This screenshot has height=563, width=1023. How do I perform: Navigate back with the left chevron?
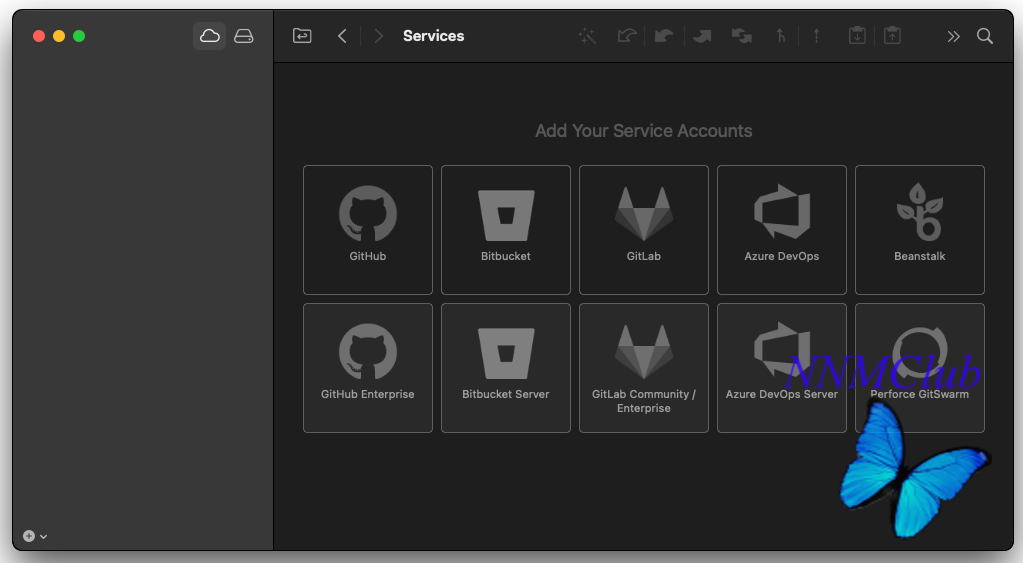pos(342,36)
